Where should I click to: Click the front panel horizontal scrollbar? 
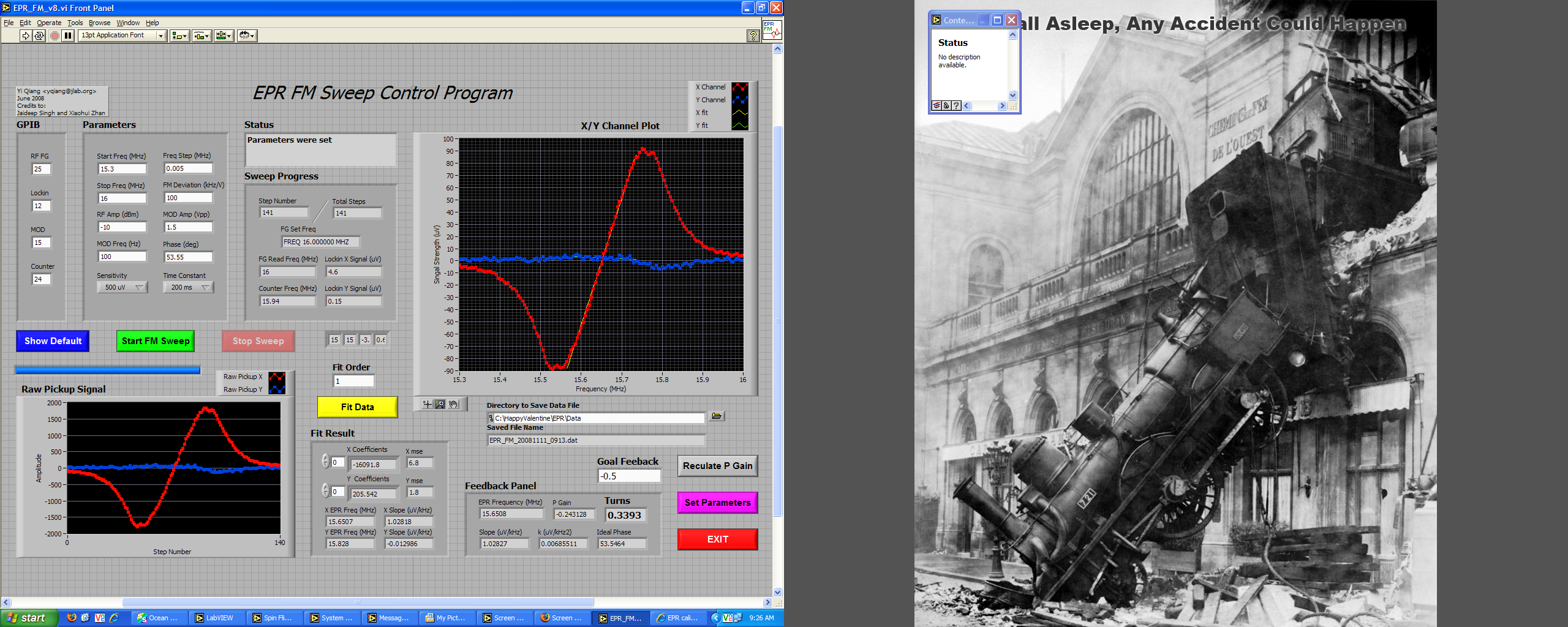pos(358,602)
